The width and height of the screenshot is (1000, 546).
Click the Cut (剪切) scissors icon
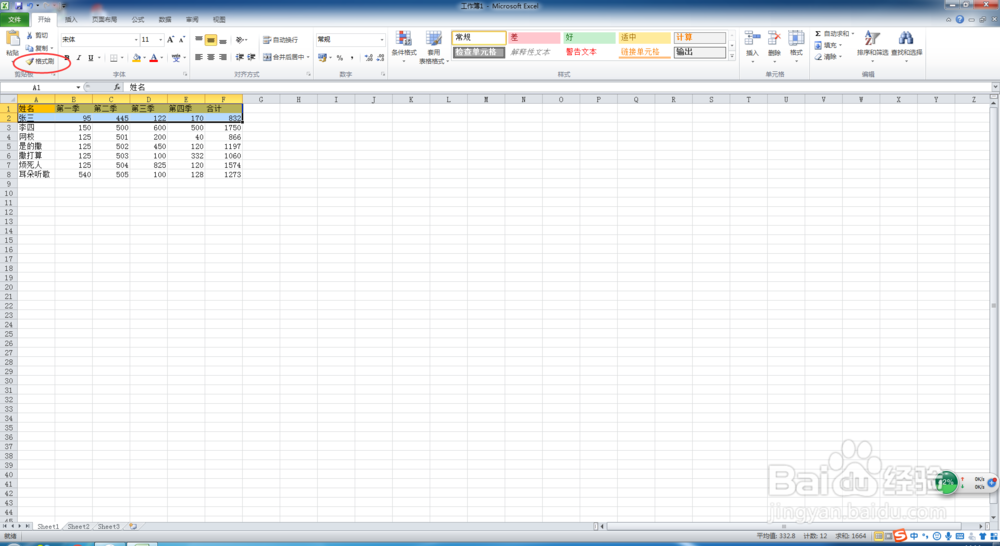[x=29, y=36]
